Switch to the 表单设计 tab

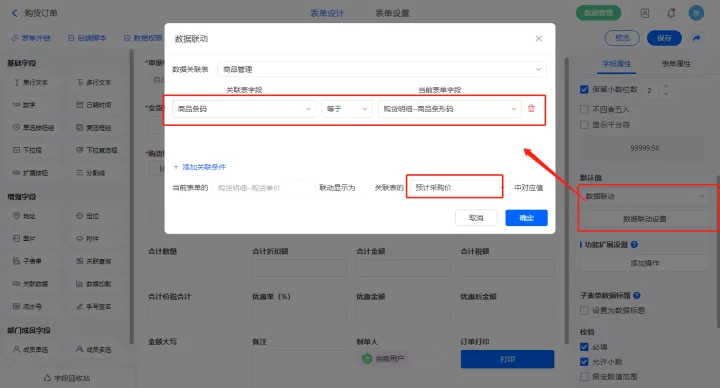tap(327, 13)
